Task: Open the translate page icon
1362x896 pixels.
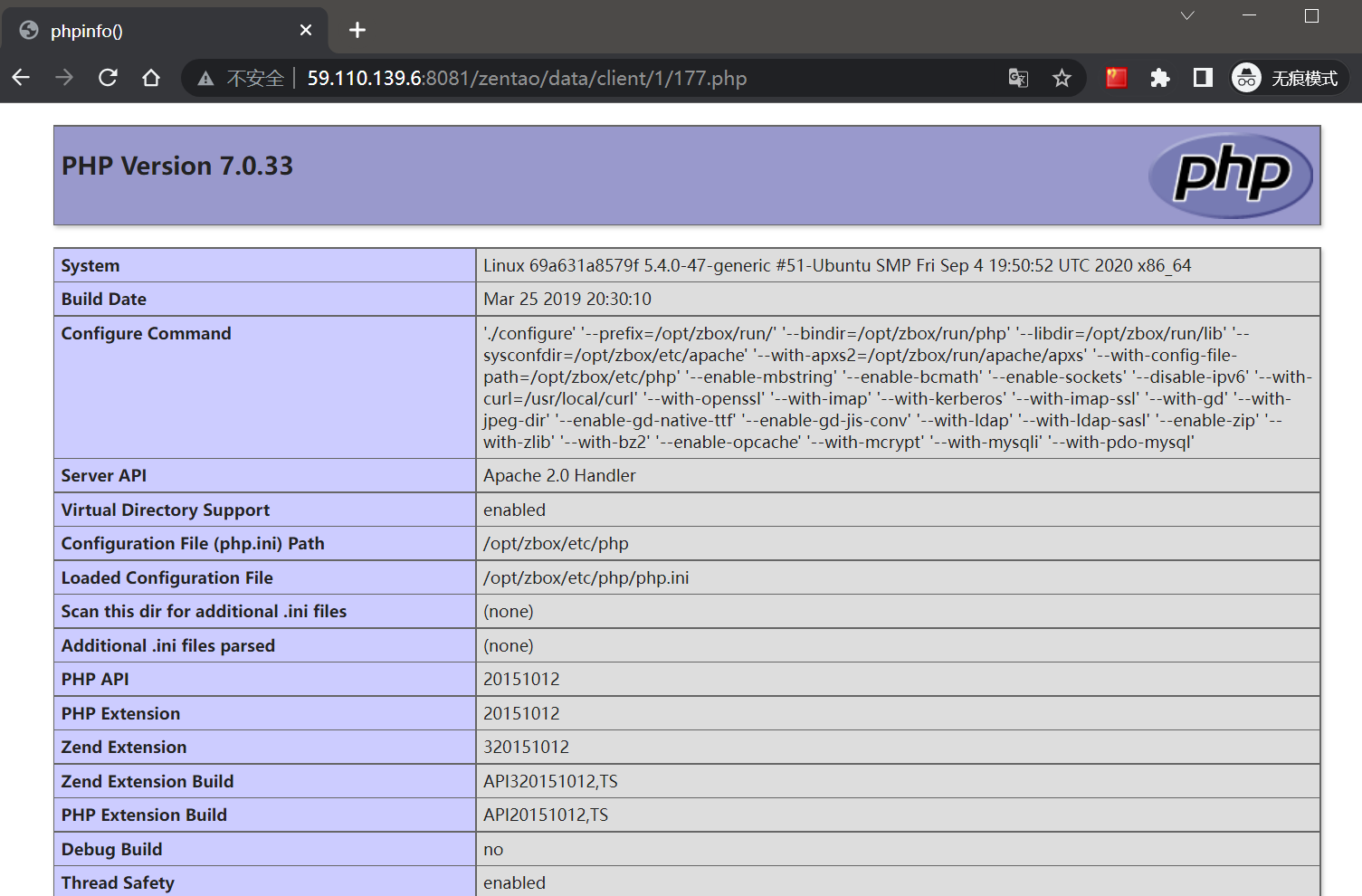Action: click(x=1018, y=79)
